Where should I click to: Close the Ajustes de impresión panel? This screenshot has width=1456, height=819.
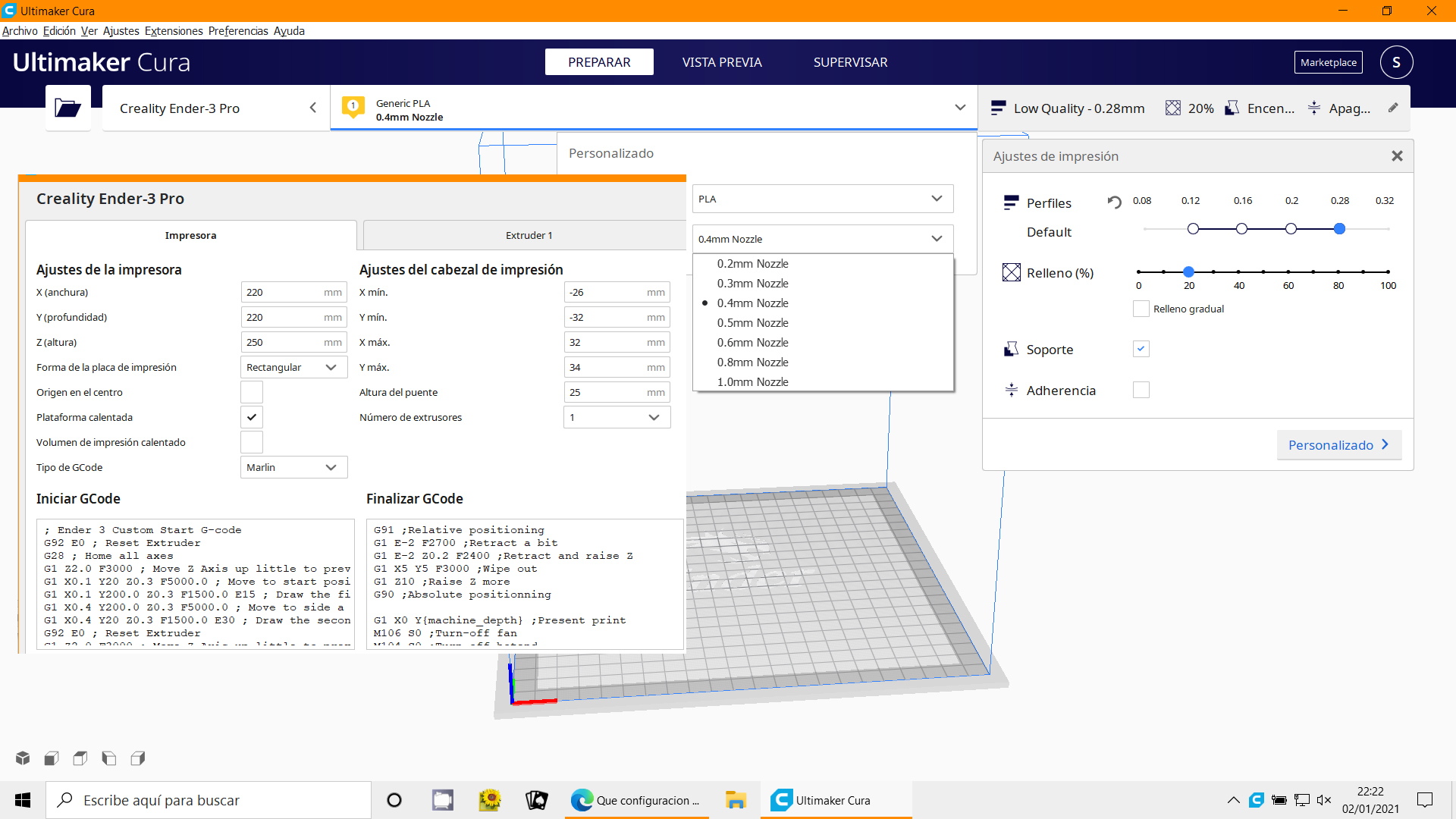pos(1397,156)
